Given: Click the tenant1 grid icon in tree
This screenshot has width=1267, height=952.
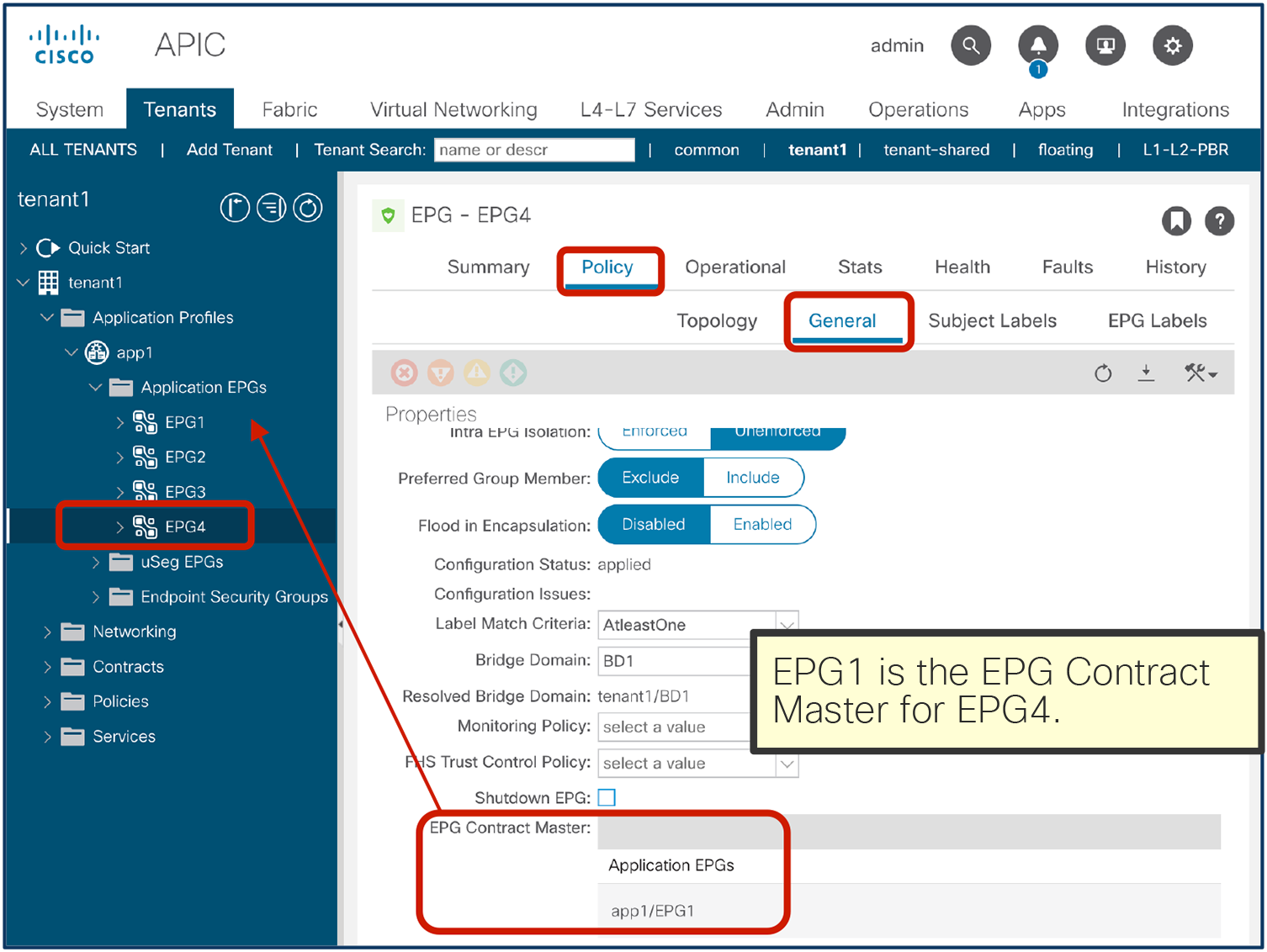Looking at the screenshot, I should (x=49, y=283).
